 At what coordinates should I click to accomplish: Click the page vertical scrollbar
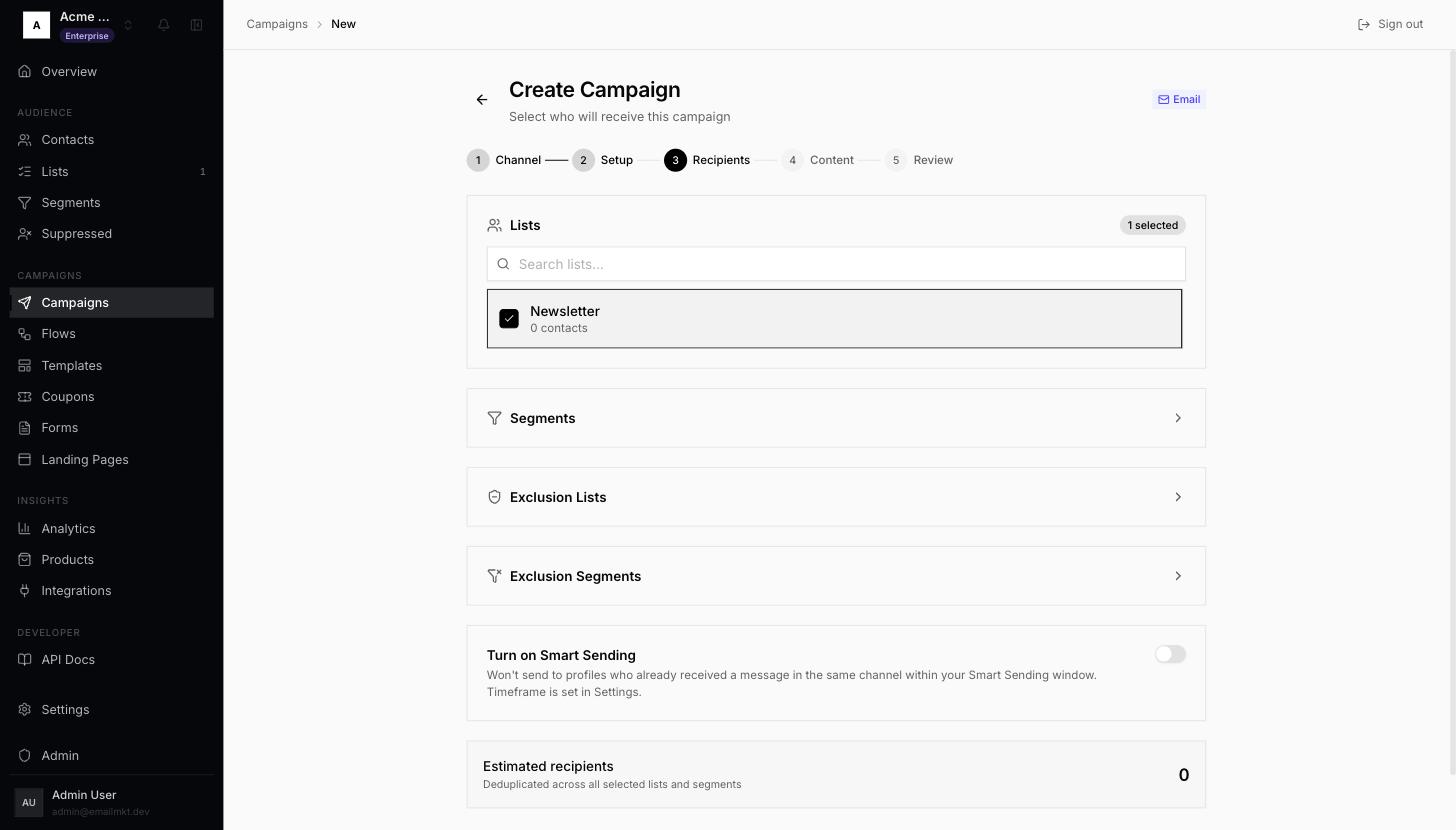point(1452,412)
